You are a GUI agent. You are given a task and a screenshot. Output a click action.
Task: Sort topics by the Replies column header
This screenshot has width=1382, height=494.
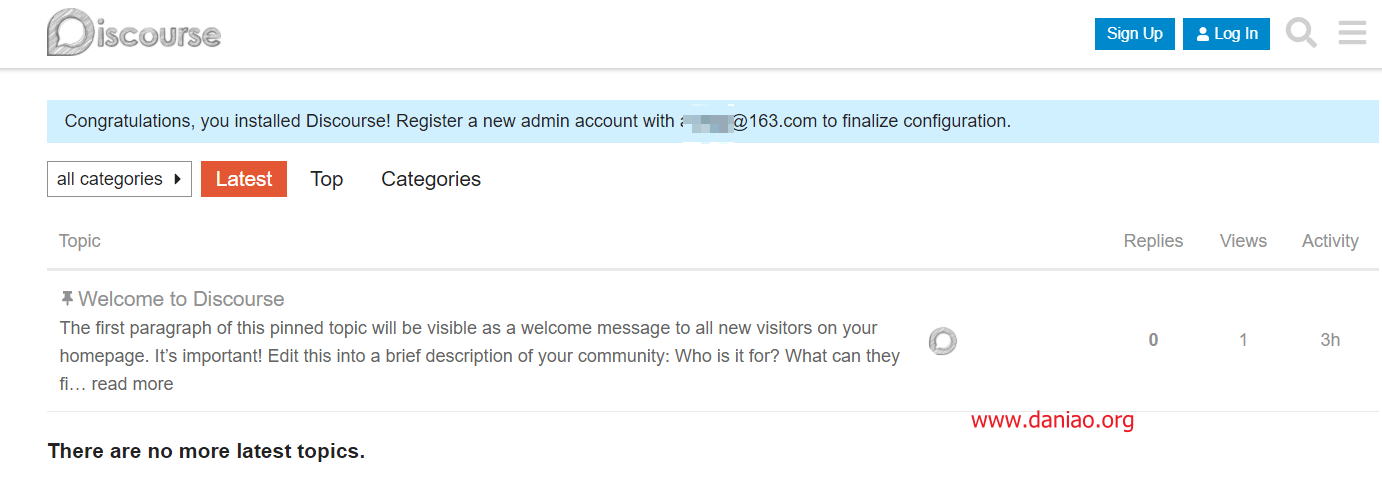pos(1153,241)
